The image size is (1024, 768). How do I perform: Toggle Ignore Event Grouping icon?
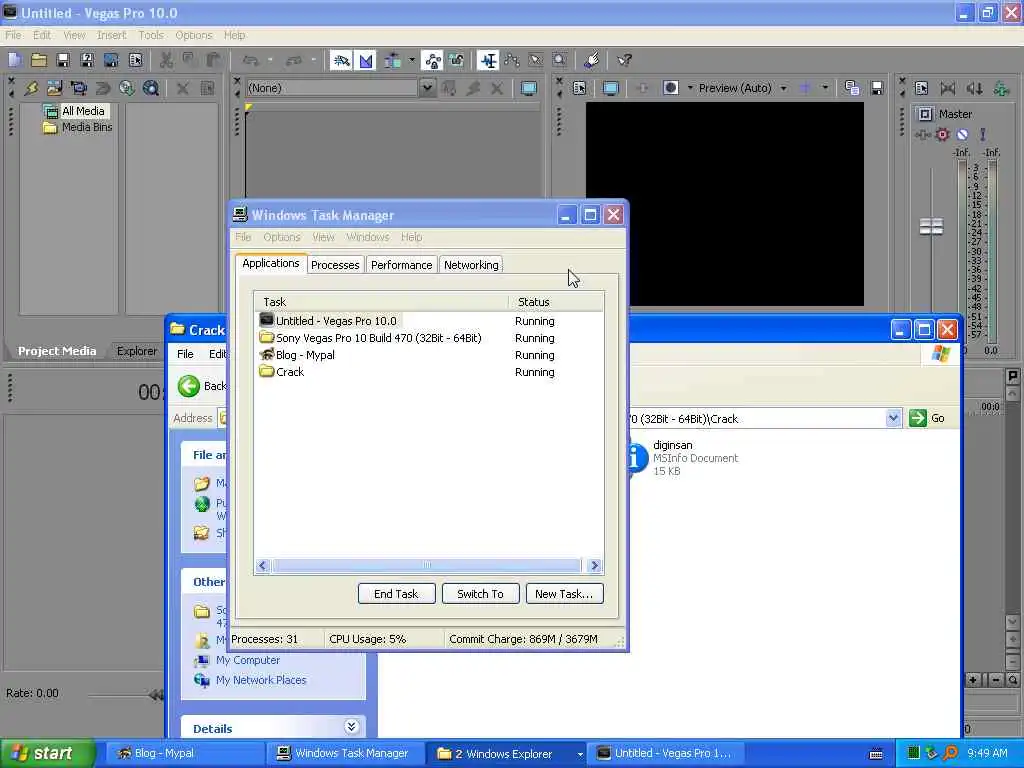pyautogui.click(x=456, y=61)
